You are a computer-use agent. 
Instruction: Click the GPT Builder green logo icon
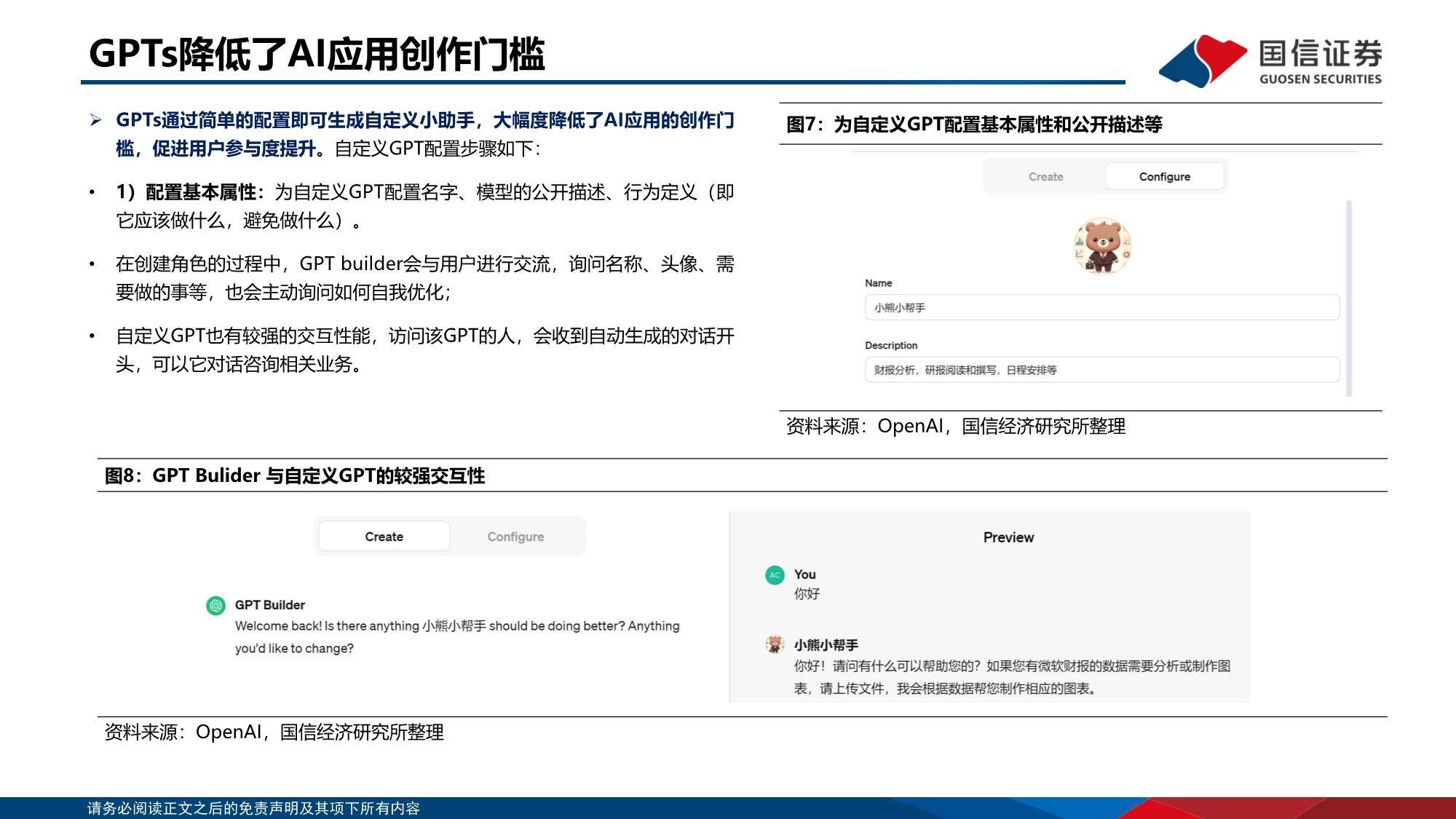click(x=216, y=606)
